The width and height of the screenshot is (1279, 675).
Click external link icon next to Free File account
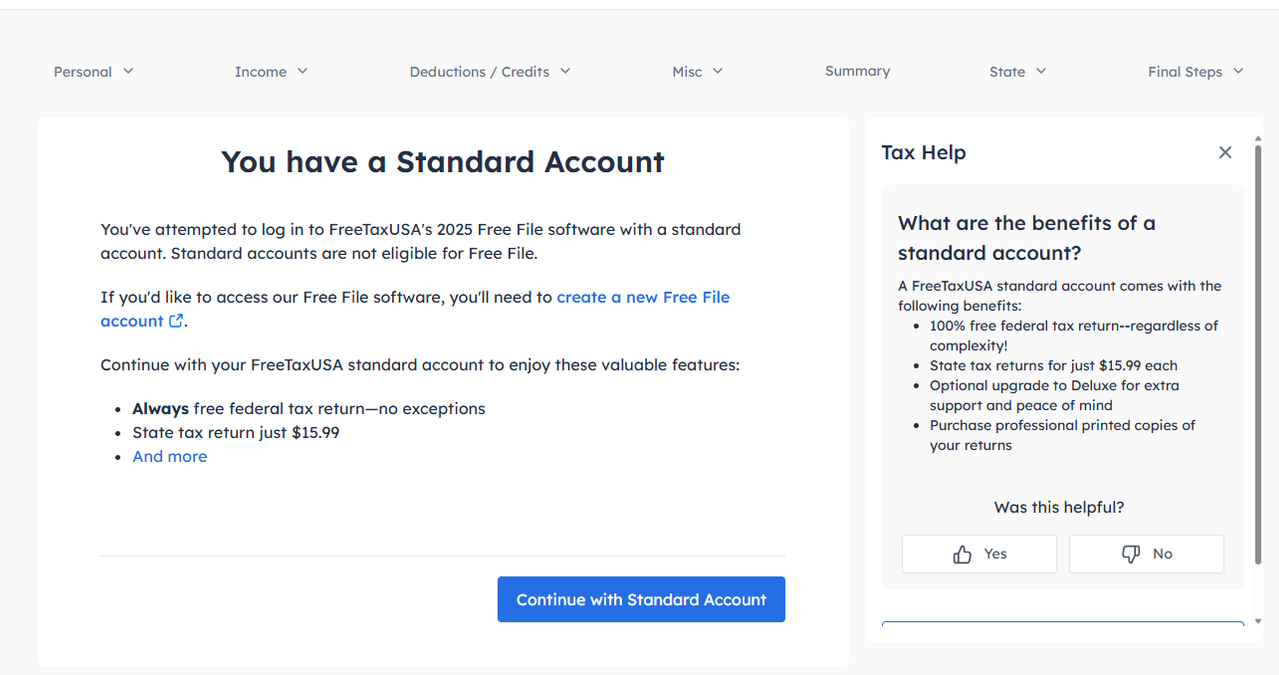(176, 321)
